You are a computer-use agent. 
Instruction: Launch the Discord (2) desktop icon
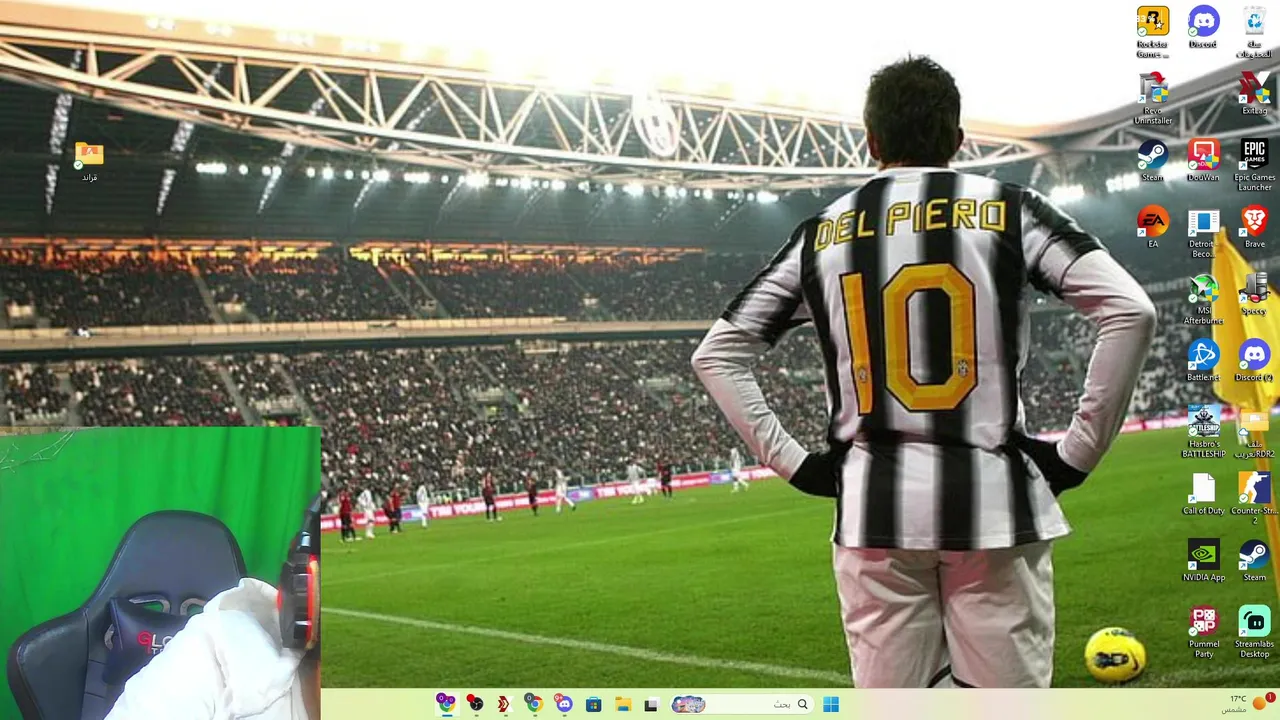1254,361
